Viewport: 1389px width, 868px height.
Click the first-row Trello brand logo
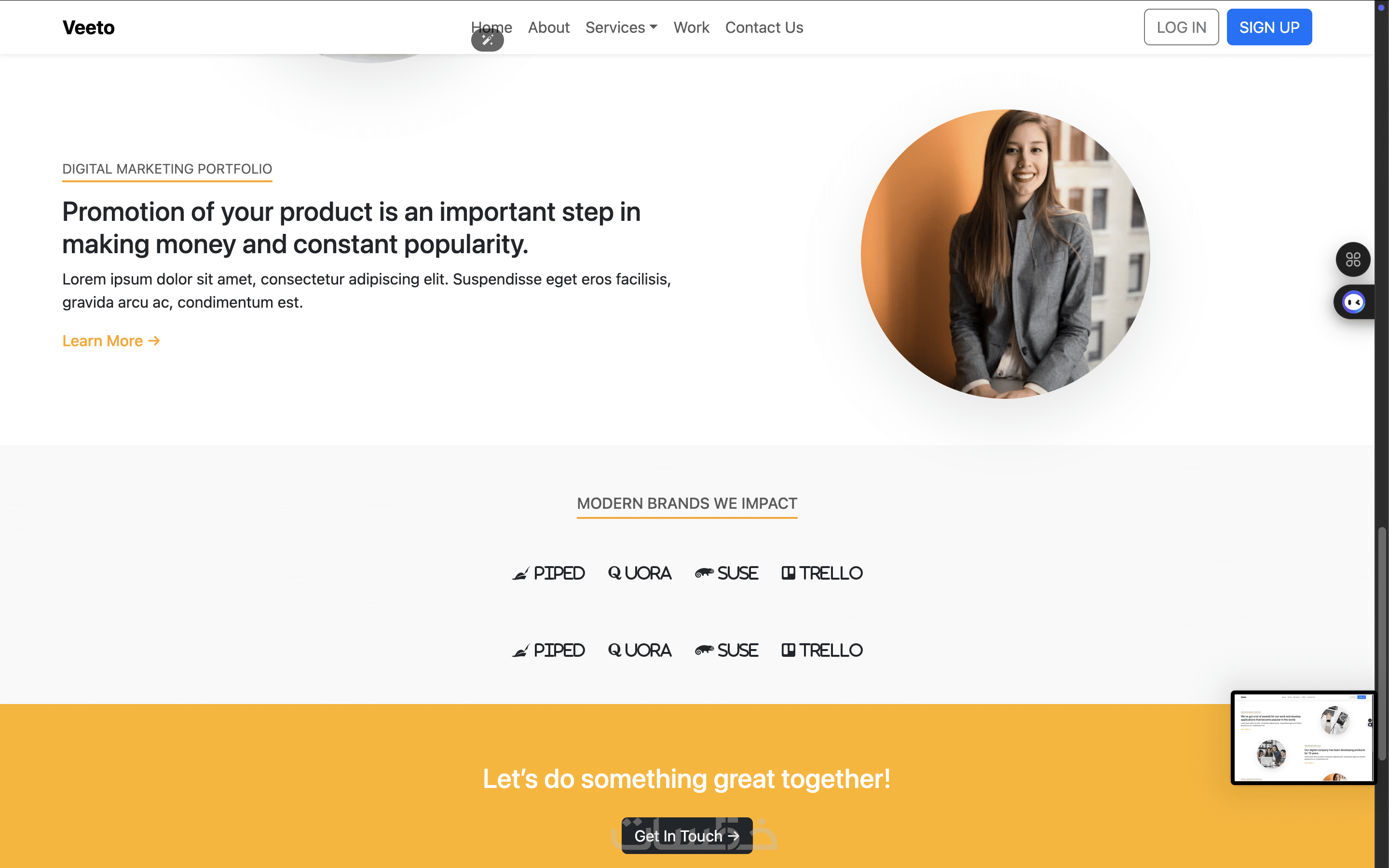[822, 573]
